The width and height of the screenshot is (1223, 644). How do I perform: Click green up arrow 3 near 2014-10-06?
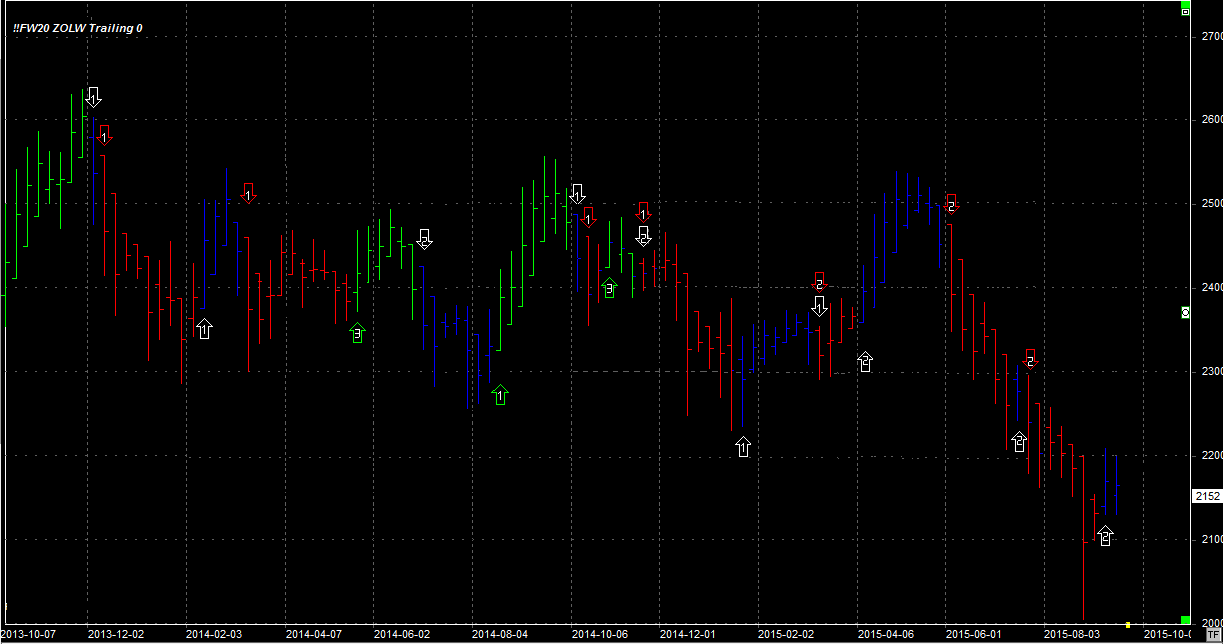tap(609, 288)
